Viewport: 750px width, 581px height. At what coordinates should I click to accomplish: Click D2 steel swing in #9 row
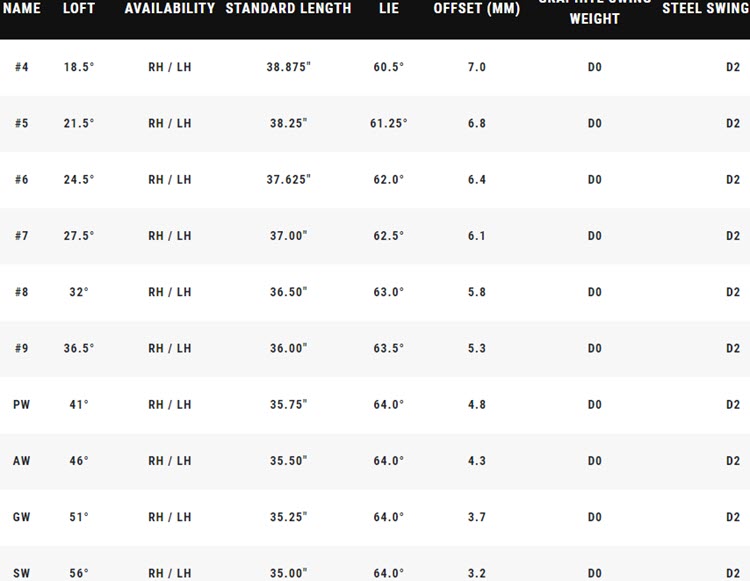tap(732, 348)
